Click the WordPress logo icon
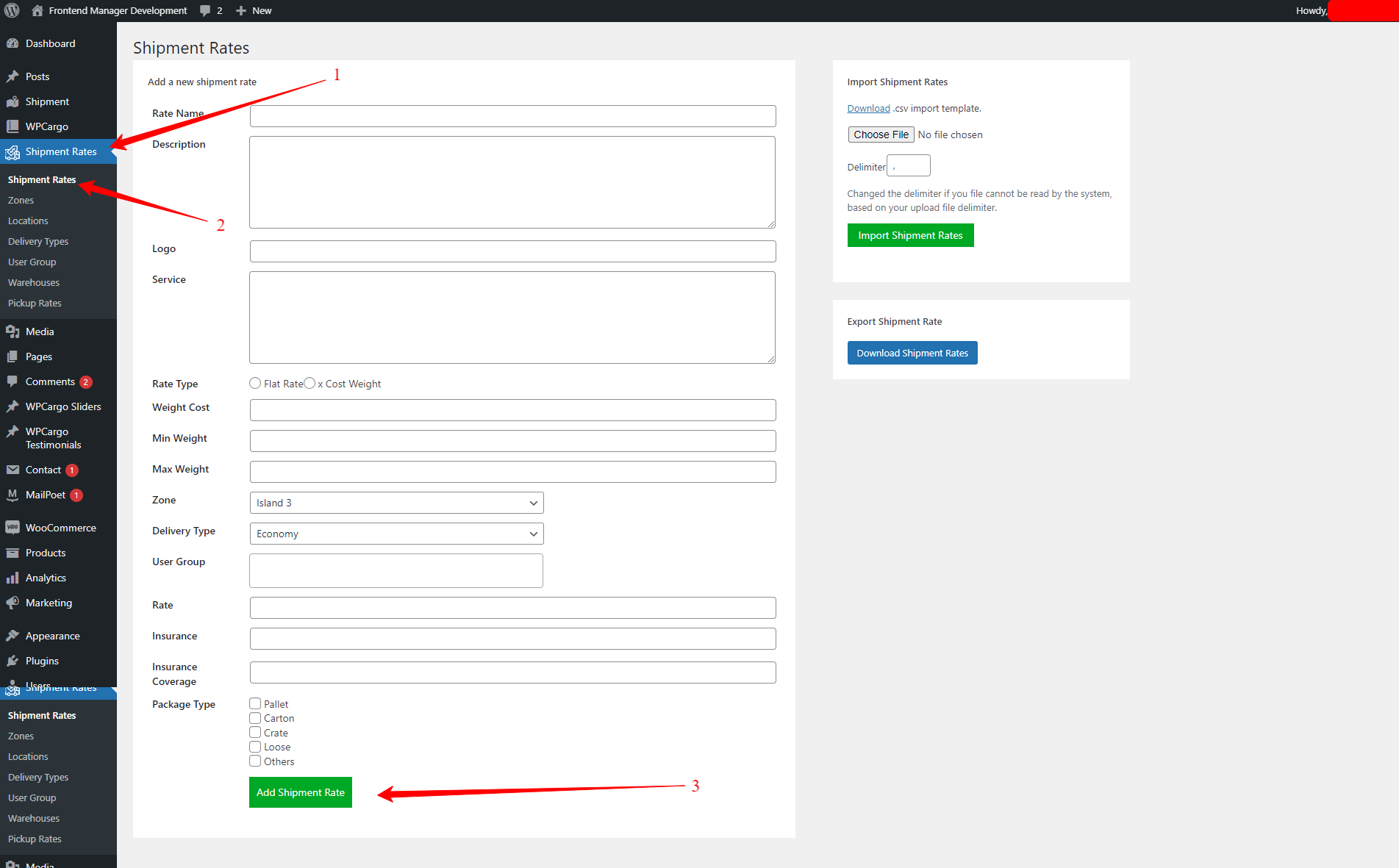The height and width of the screenshot is (868, 1399). [12, 10]
